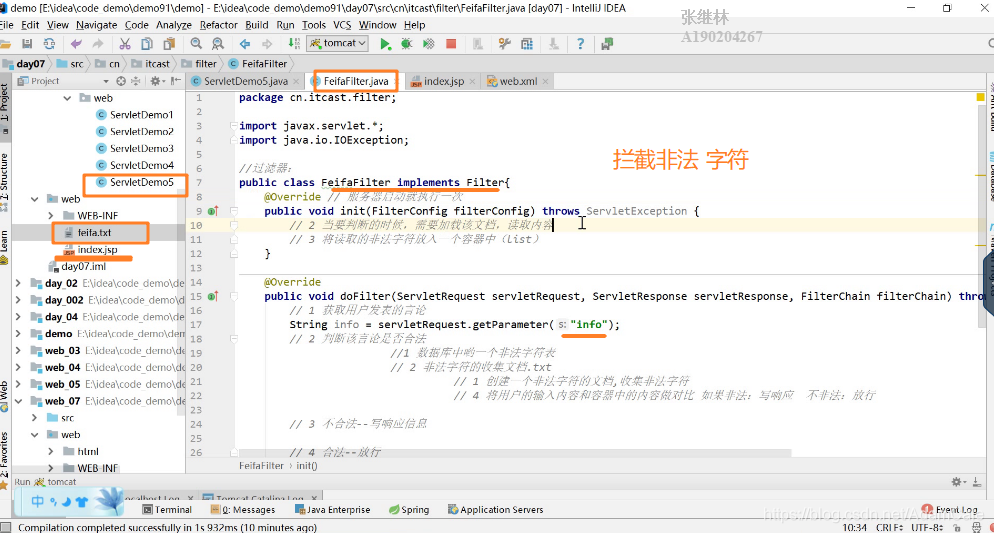The height and width of the screenshot is (533, 994).
Task: Click the Synchronize refresh icon
Action: (49, 44)
